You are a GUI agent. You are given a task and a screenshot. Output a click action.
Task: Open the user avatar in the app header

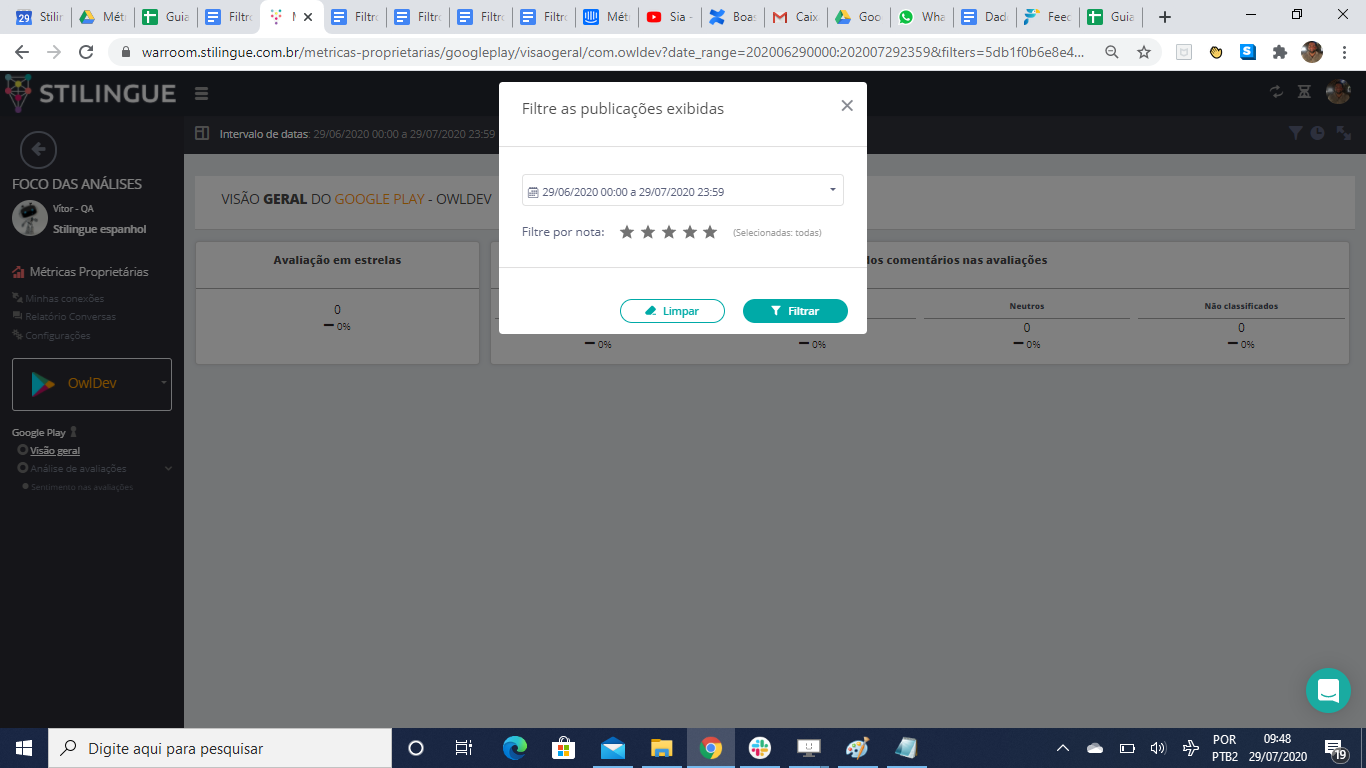pos(1338,92)
